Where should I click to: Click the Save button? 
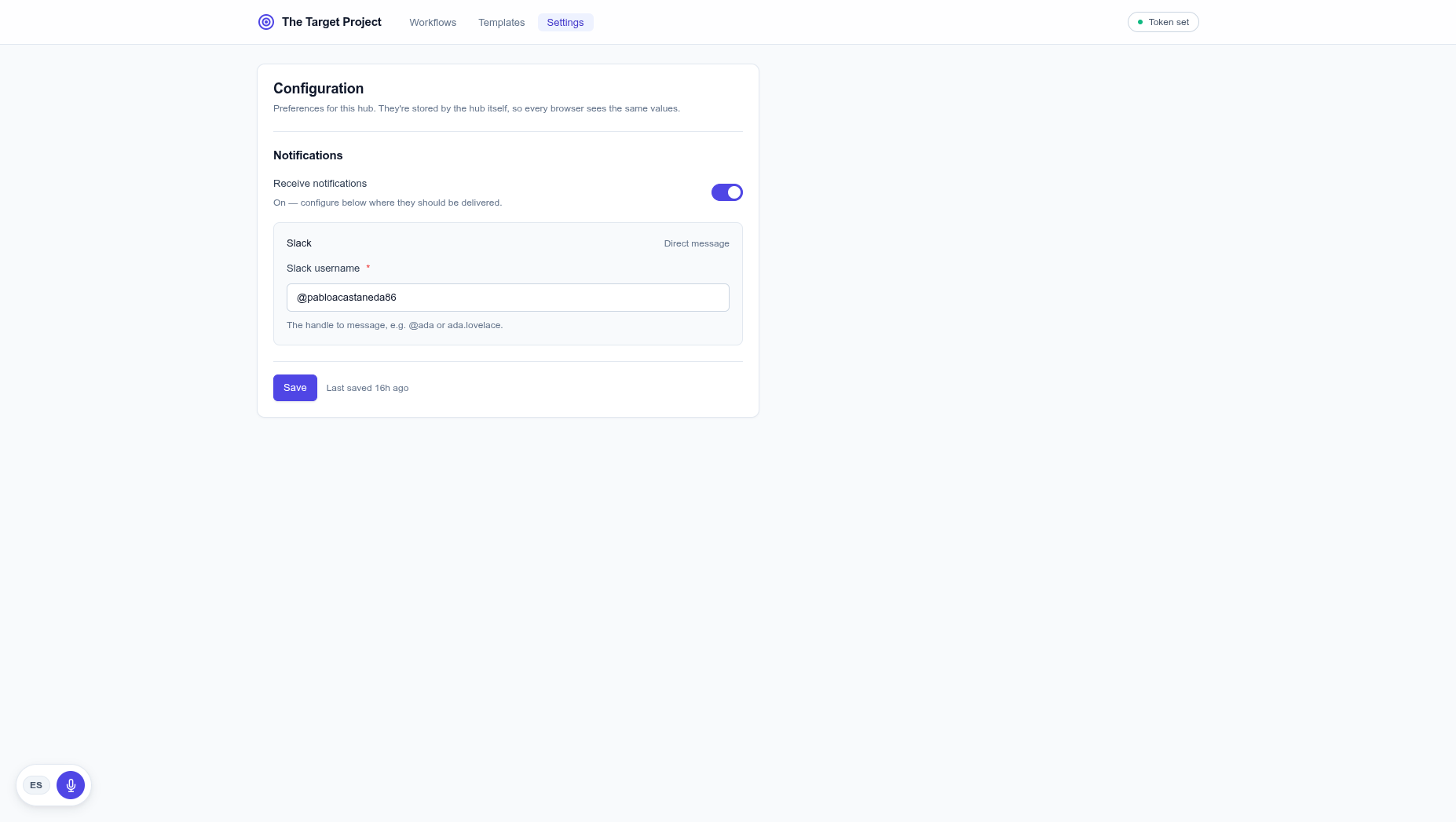coord(295,388)
